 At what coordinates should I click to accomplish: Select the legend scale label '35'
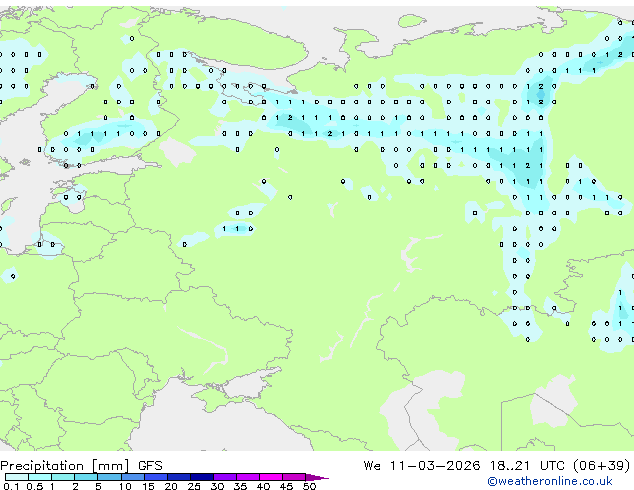coord(240,486)
